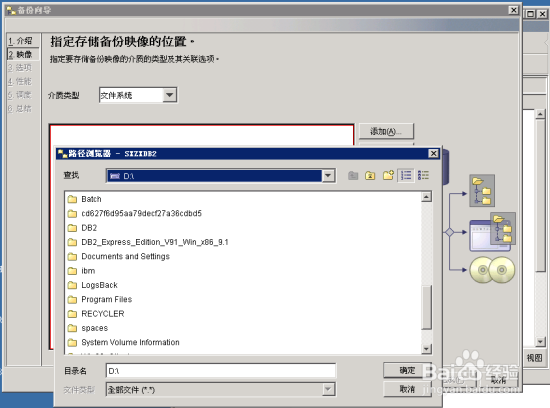
Task: Select the ibm folder icon
Action: (72, 271)
